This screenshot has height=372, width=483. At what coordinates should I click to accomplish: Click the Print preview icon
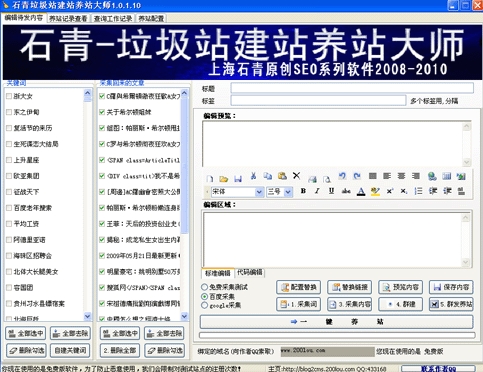(327, 179)
